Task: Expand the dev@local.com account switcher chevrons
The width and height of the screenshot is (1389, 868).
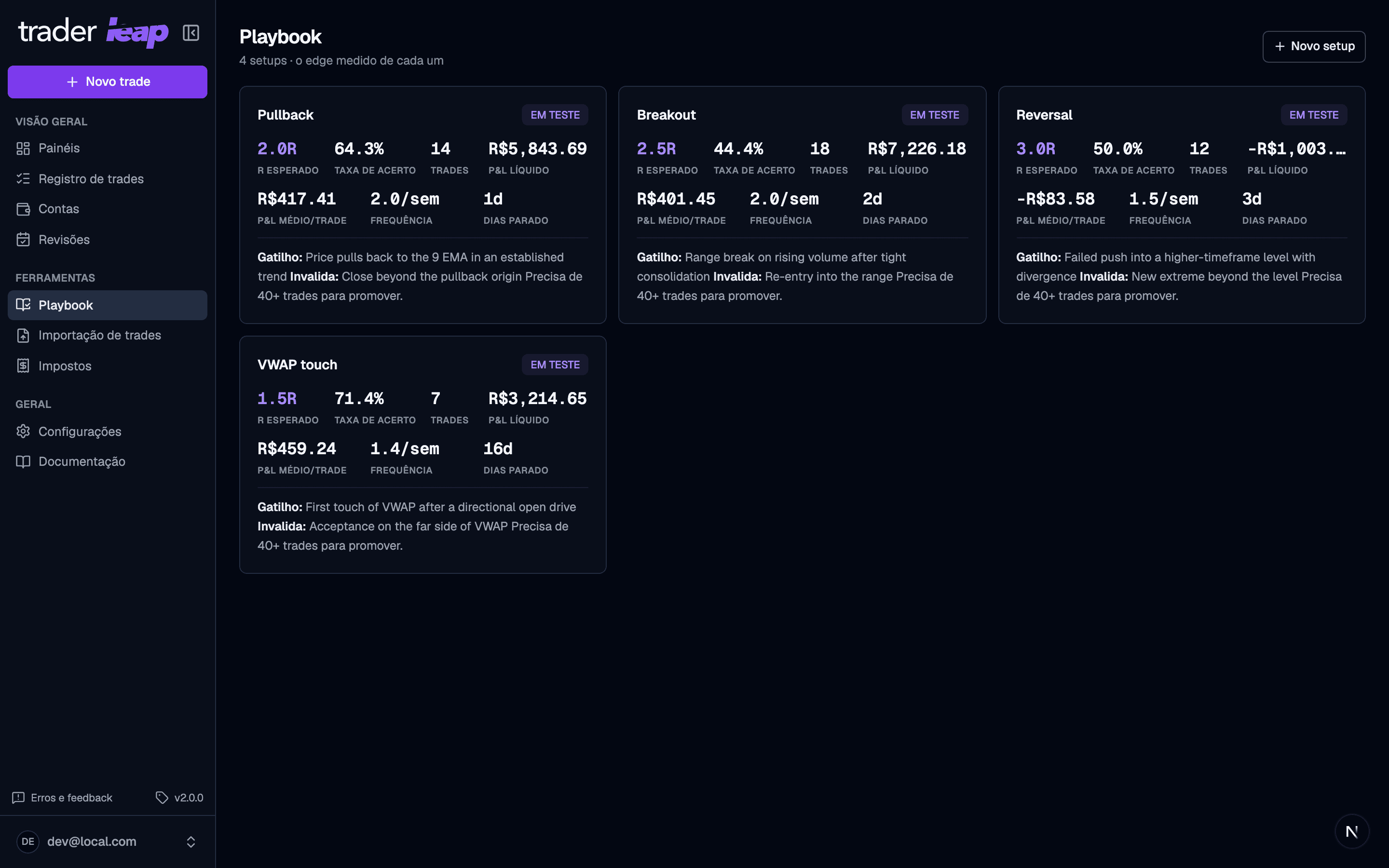Action: [191, 841]
